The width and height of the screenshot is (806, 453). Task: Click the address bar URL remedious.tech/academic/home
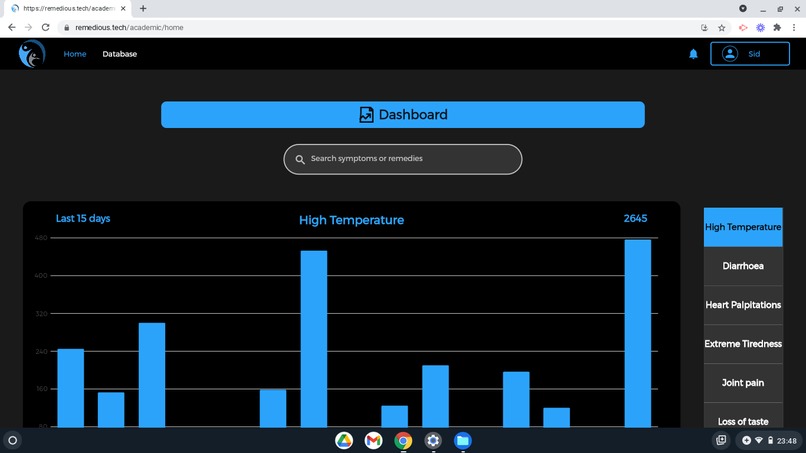[x=129, y=28]
